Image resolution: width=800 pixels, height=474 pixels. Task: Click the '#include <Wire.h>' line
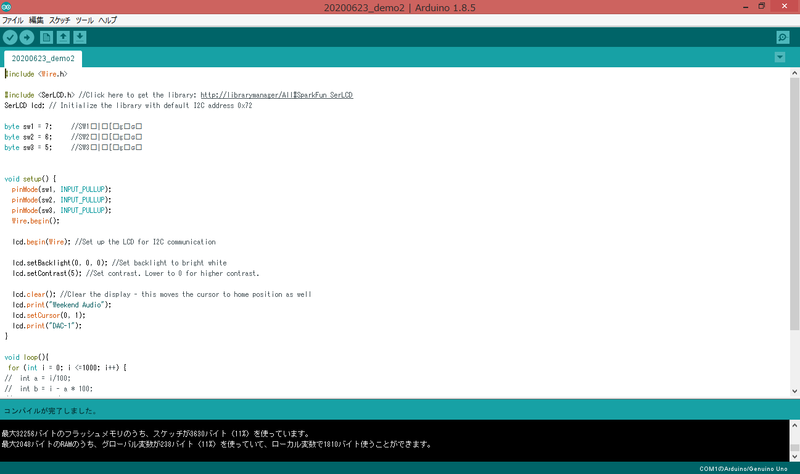pyautogui.click(x=36, y=74)
